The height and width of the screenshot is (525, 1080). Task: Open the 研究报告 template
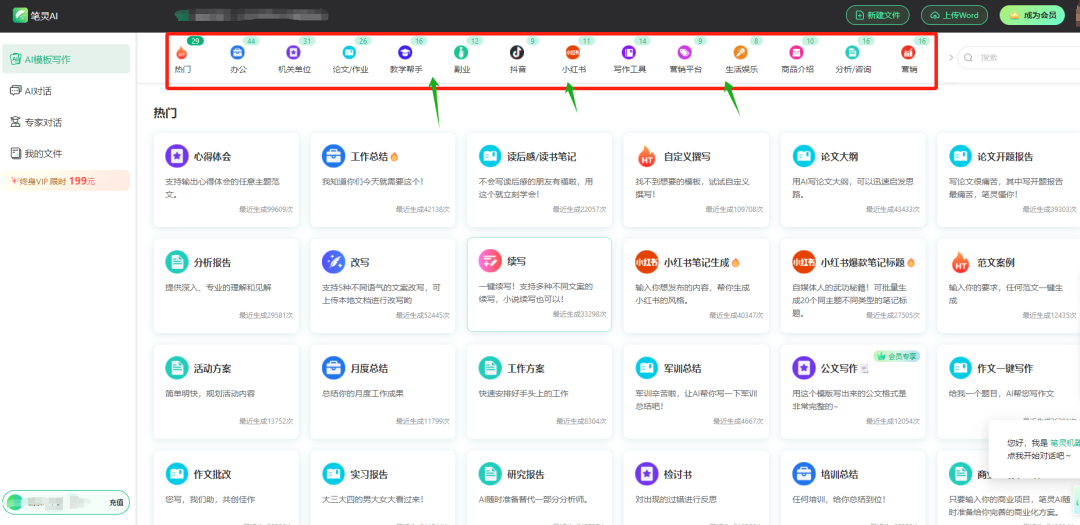pos(539,488)
